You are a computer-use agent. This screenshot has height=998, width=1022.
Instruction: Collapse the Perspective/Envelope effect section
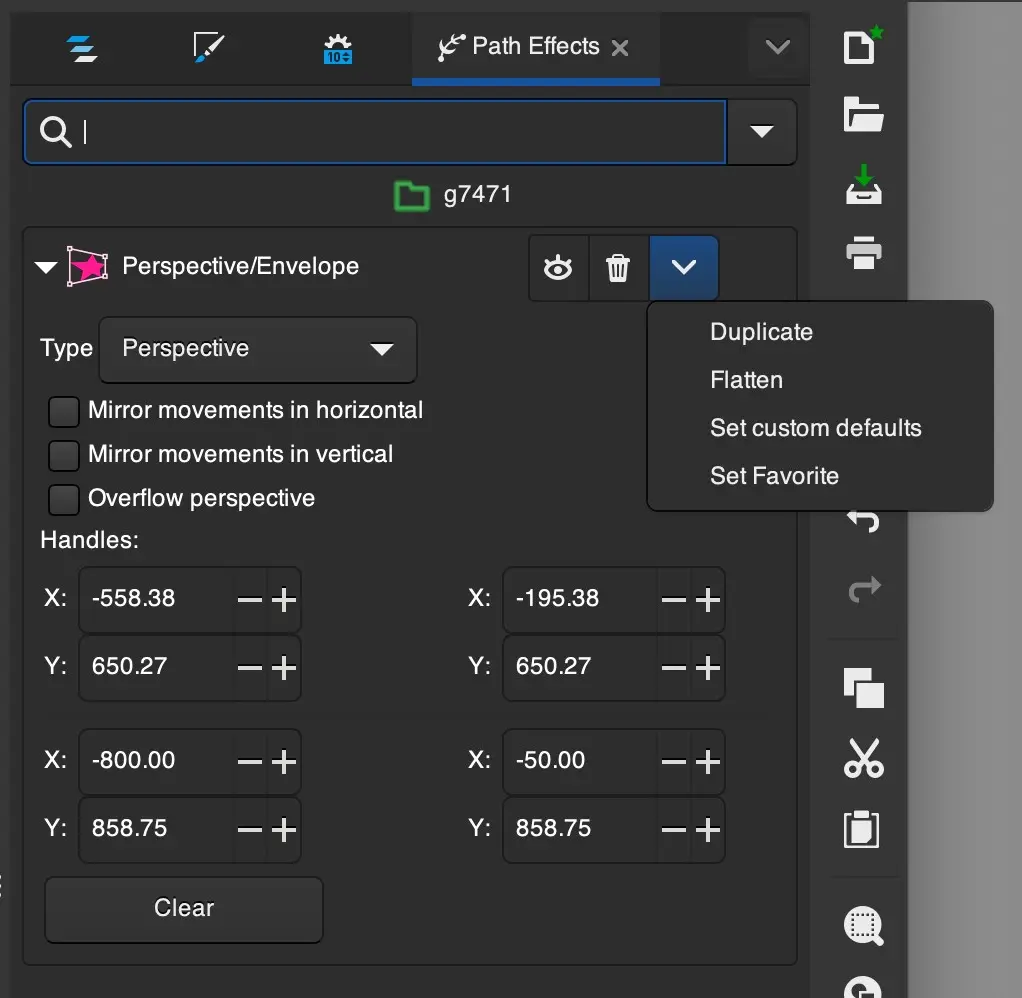click(x=45, y=267)
